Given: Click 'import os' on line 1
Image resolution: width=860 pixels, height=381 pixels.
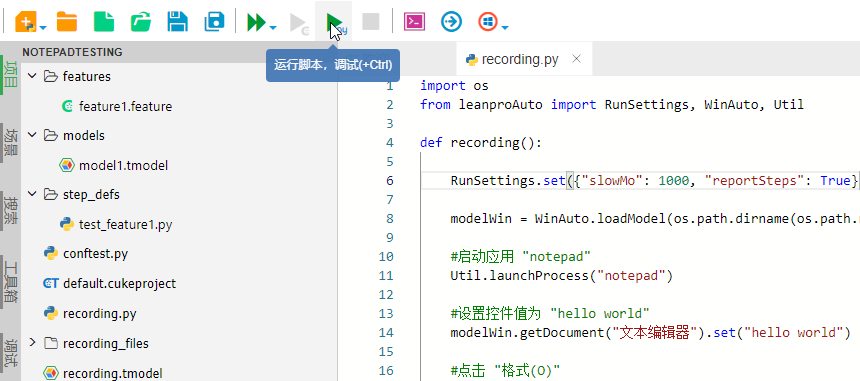Looking at the screenshot, I should pos(454,86).
